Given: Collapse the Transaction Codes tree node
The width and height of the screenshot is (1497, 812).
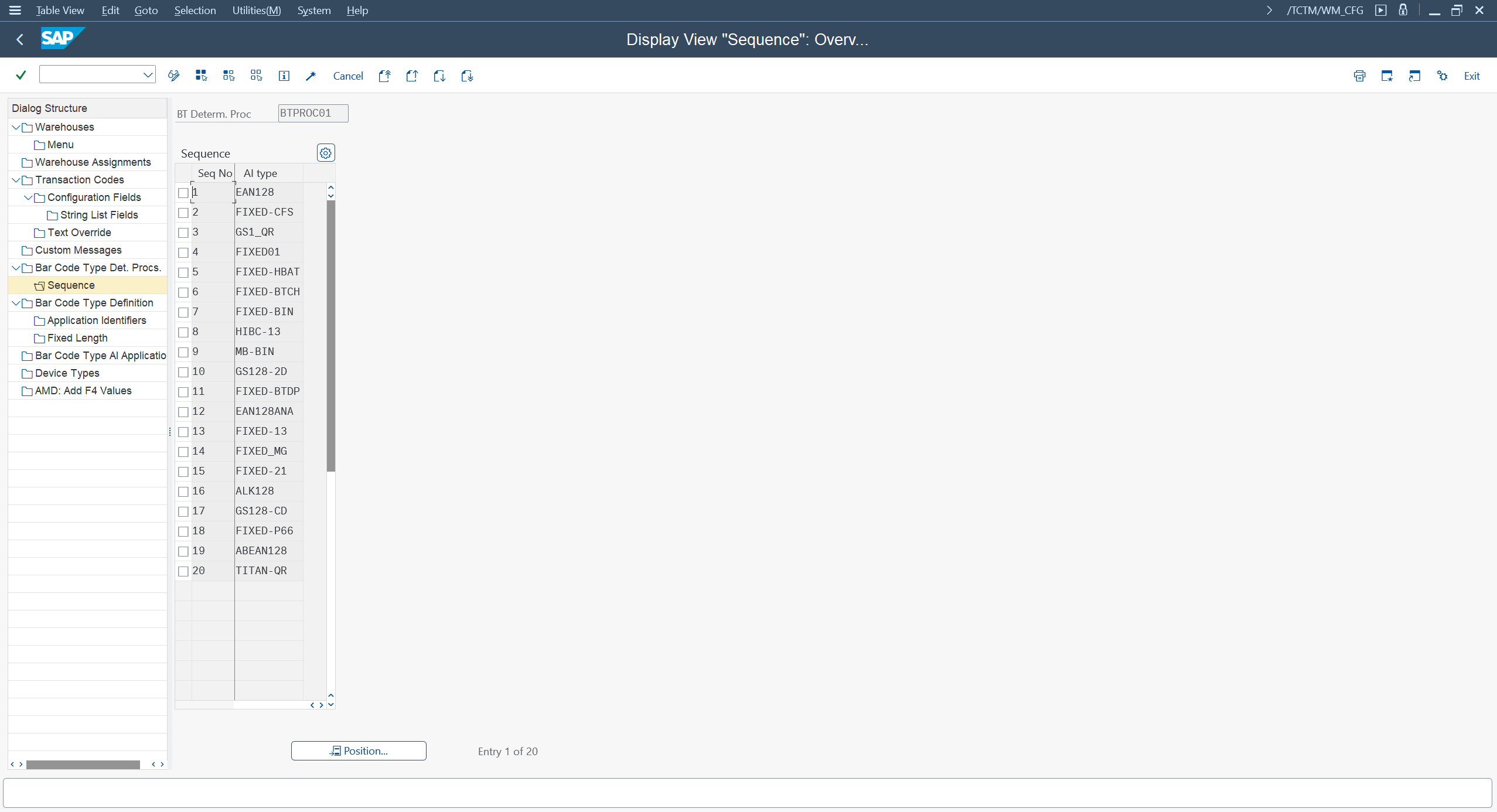Looking at the screenshot, I should pos(16,180).
